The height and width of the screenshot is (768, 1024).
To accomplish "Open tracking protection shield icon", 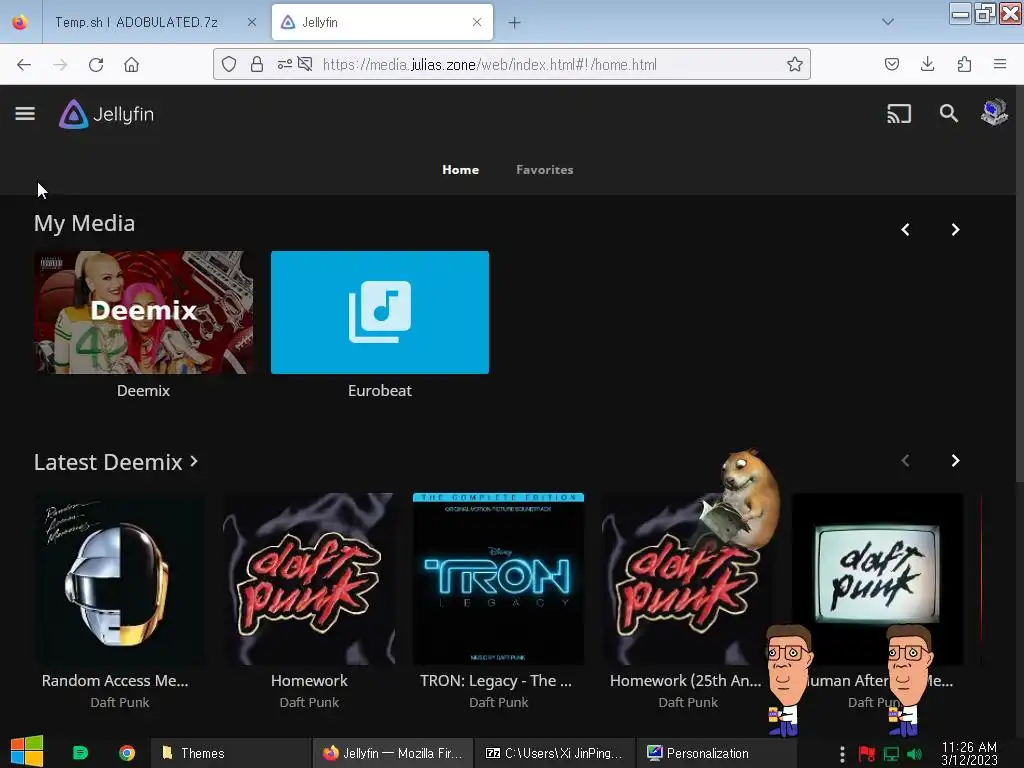I will (229, 64).
